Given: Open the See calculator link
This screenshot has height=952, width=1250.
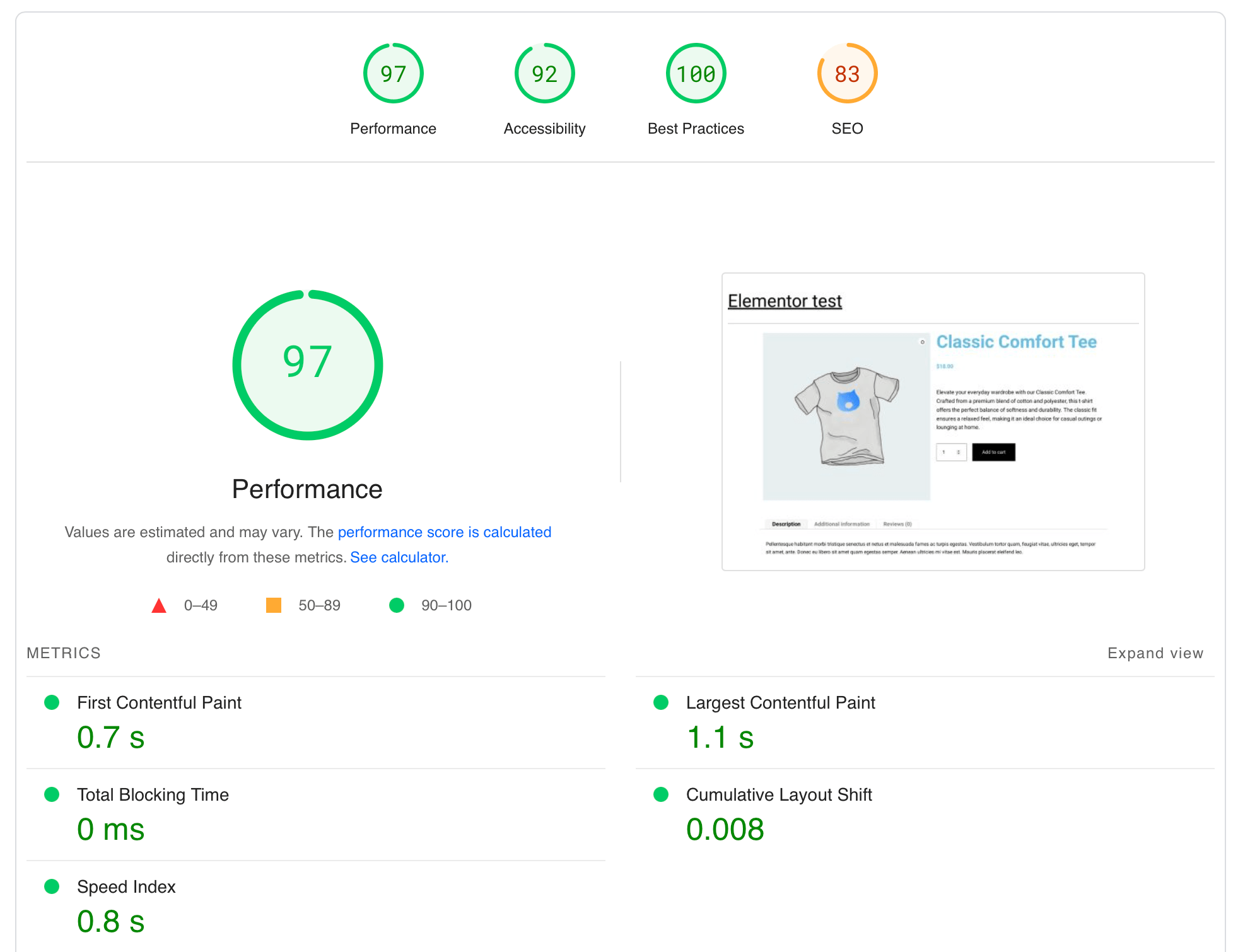Looking at the screenshot, I should point(399,557).
